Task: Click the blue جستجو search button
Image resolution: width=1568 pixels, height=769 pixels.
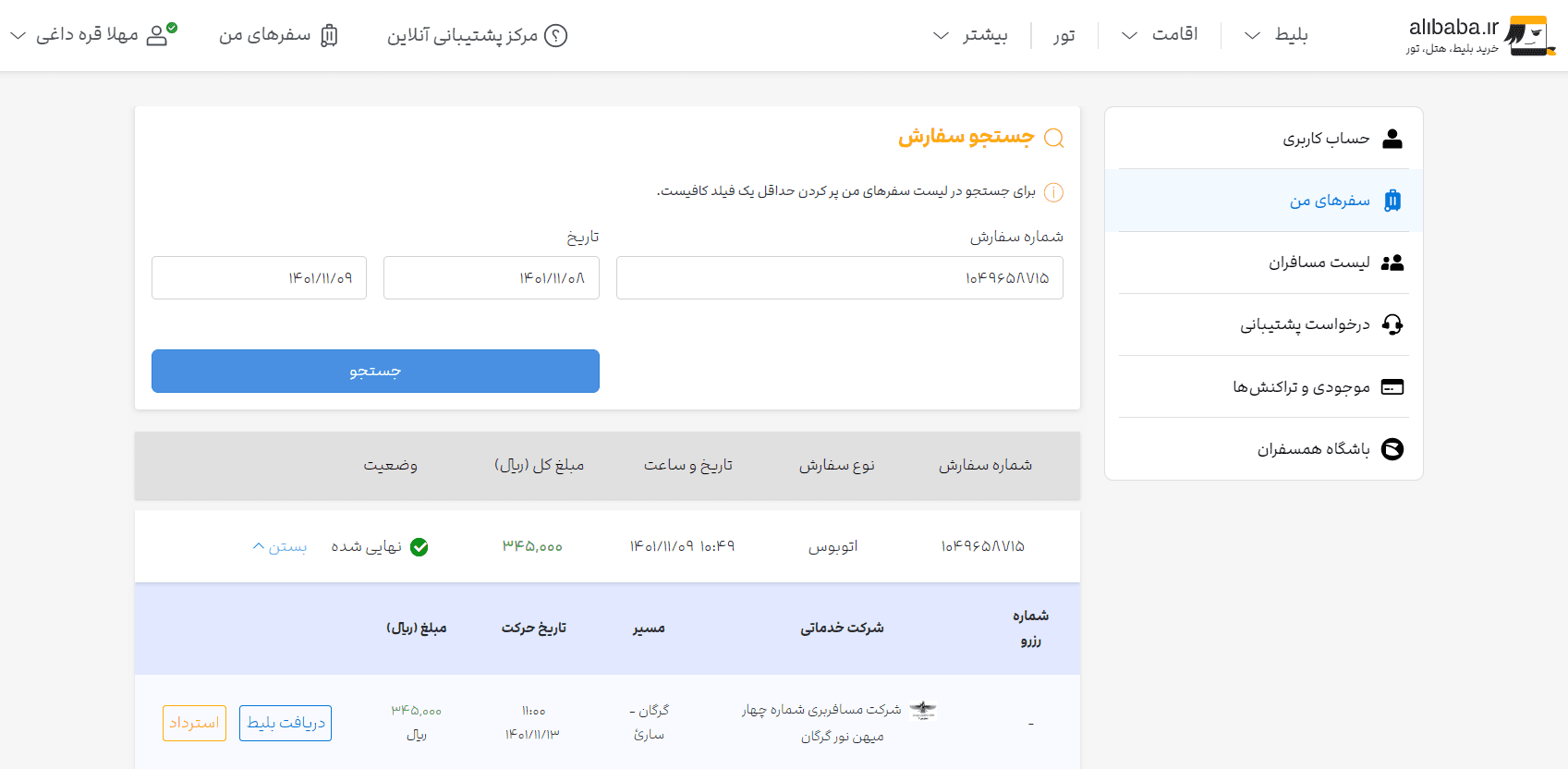Action: tap(375, 371)
